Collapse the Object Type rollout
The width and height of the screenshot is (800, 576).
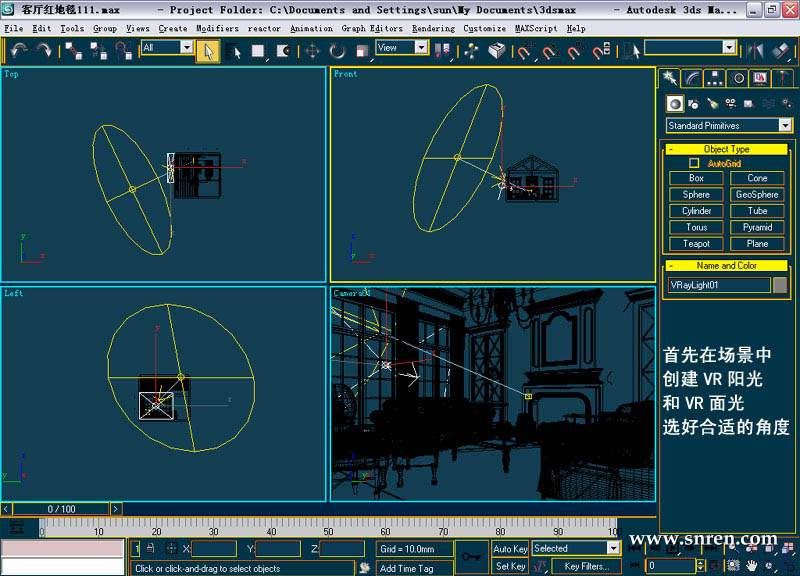point(727,149)
